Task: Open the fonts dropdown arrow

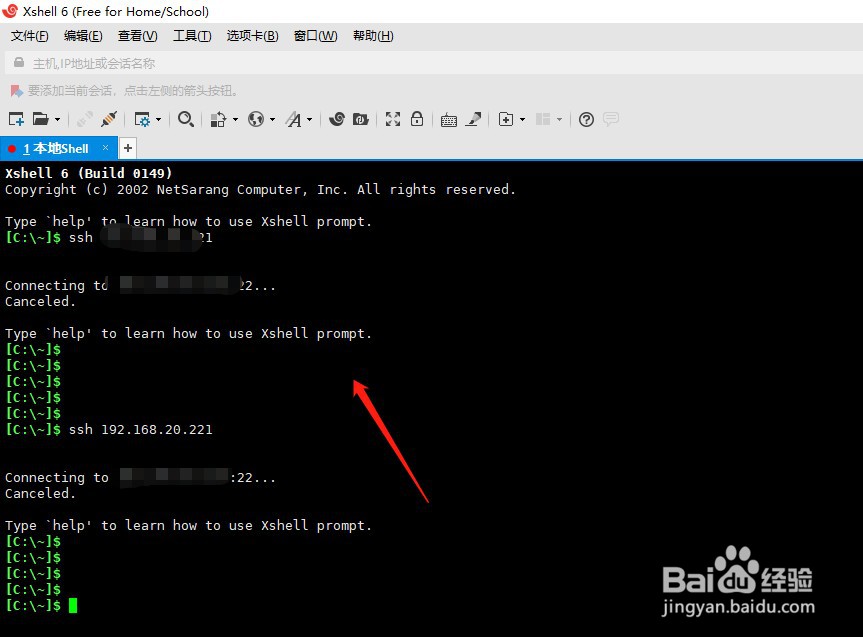Action: tap(308, 119)
